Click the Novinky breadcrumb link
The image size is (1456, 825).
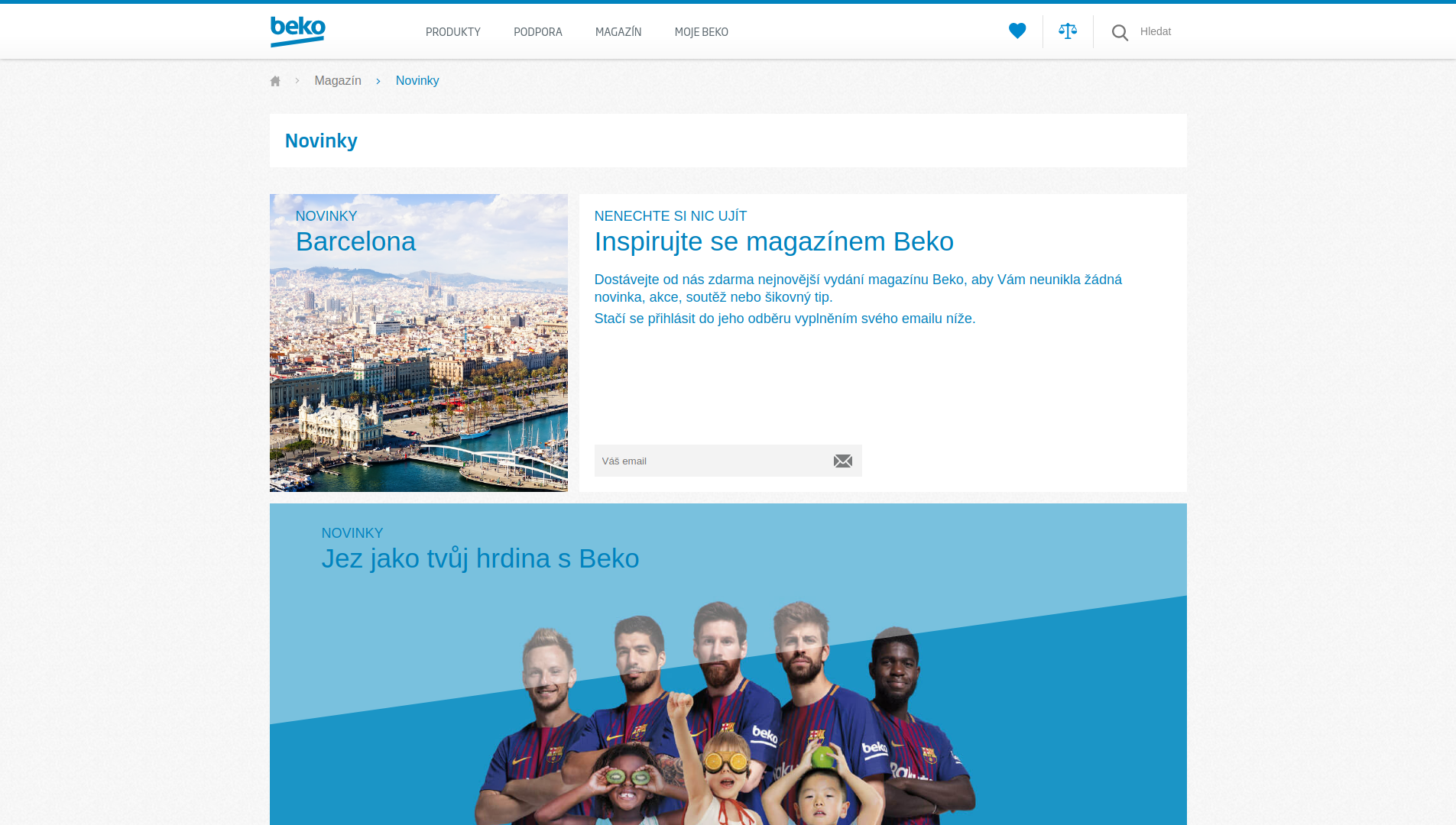tap(417, 81)
